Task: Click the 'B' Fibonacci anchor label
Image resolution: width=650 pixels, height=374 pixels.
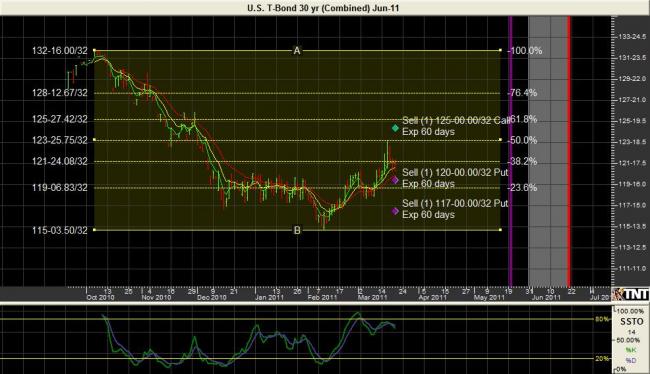Action: pos(297,230)
